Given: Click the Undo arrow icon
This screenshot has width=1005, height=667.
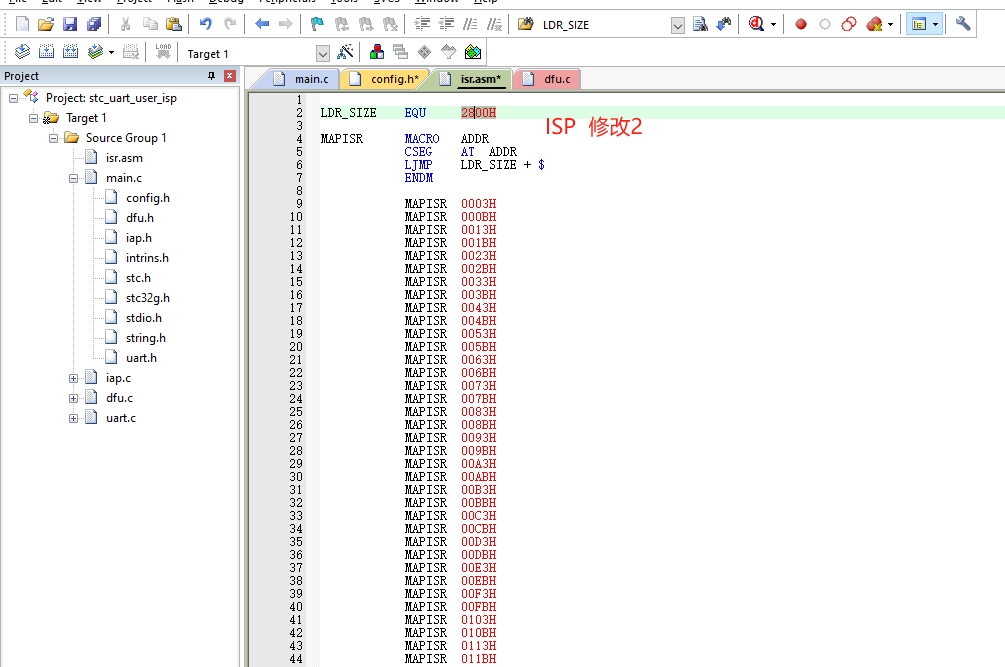Looking at the screenshot, I should 205,24.
